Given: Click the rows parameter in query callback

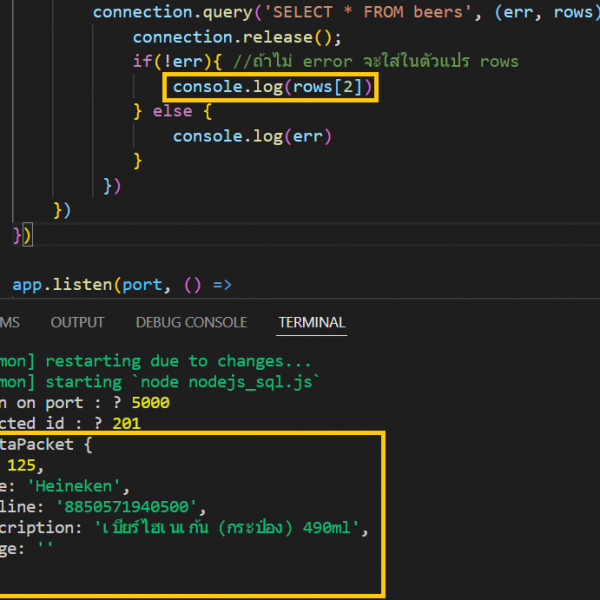Looking at the screenshot, I should point(575,13).
